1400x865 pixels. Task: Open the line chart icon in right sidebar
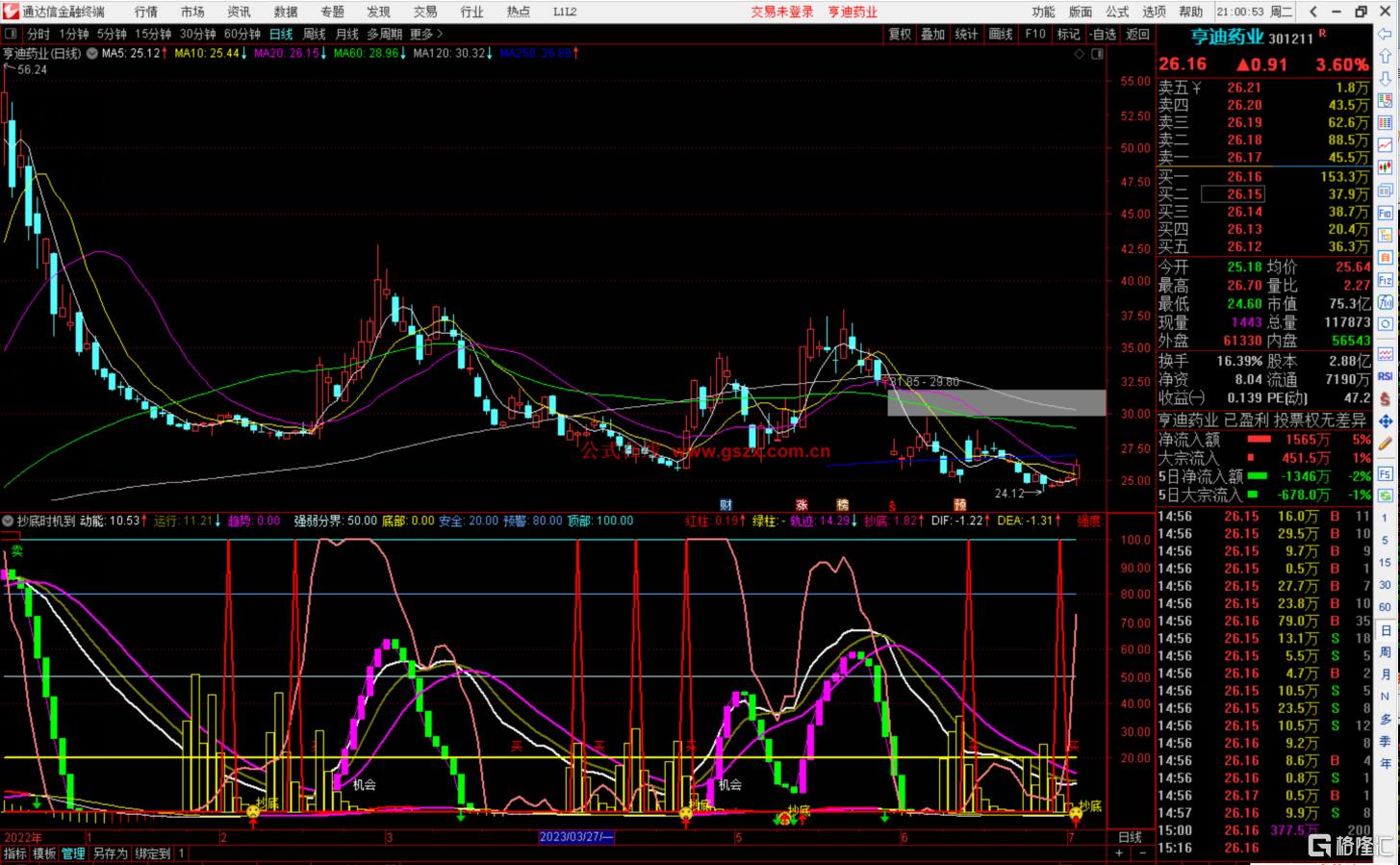1386,145
